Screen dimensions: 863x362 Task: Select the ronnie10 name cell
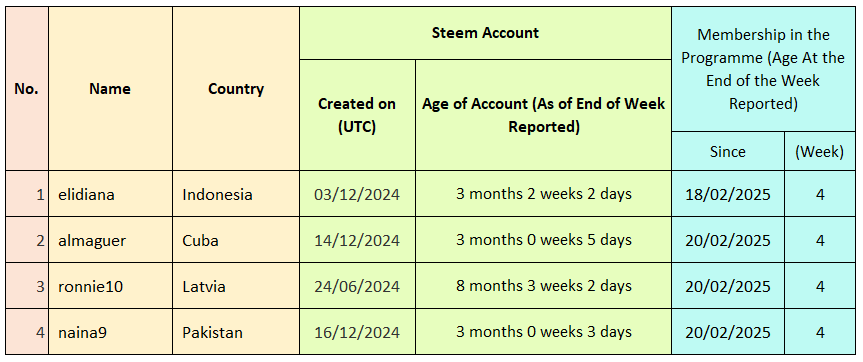110,286
